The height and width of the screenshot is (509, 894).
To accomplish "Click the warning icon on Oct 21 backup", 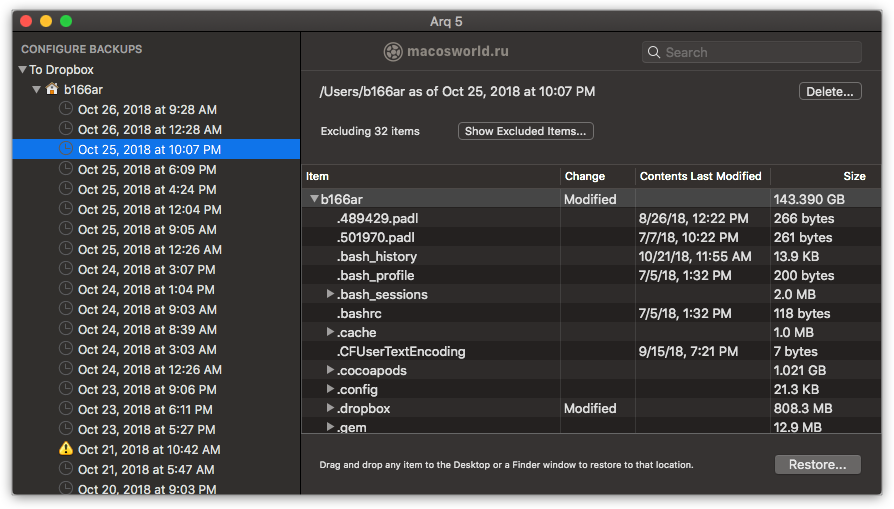I will pos(66,449).
